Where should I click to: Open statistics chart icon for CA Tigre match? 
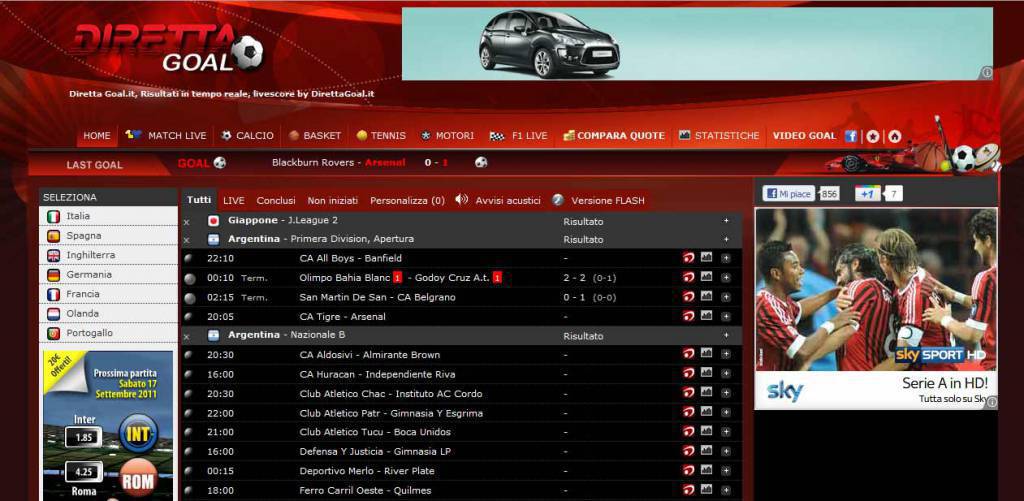pos(706,316)
